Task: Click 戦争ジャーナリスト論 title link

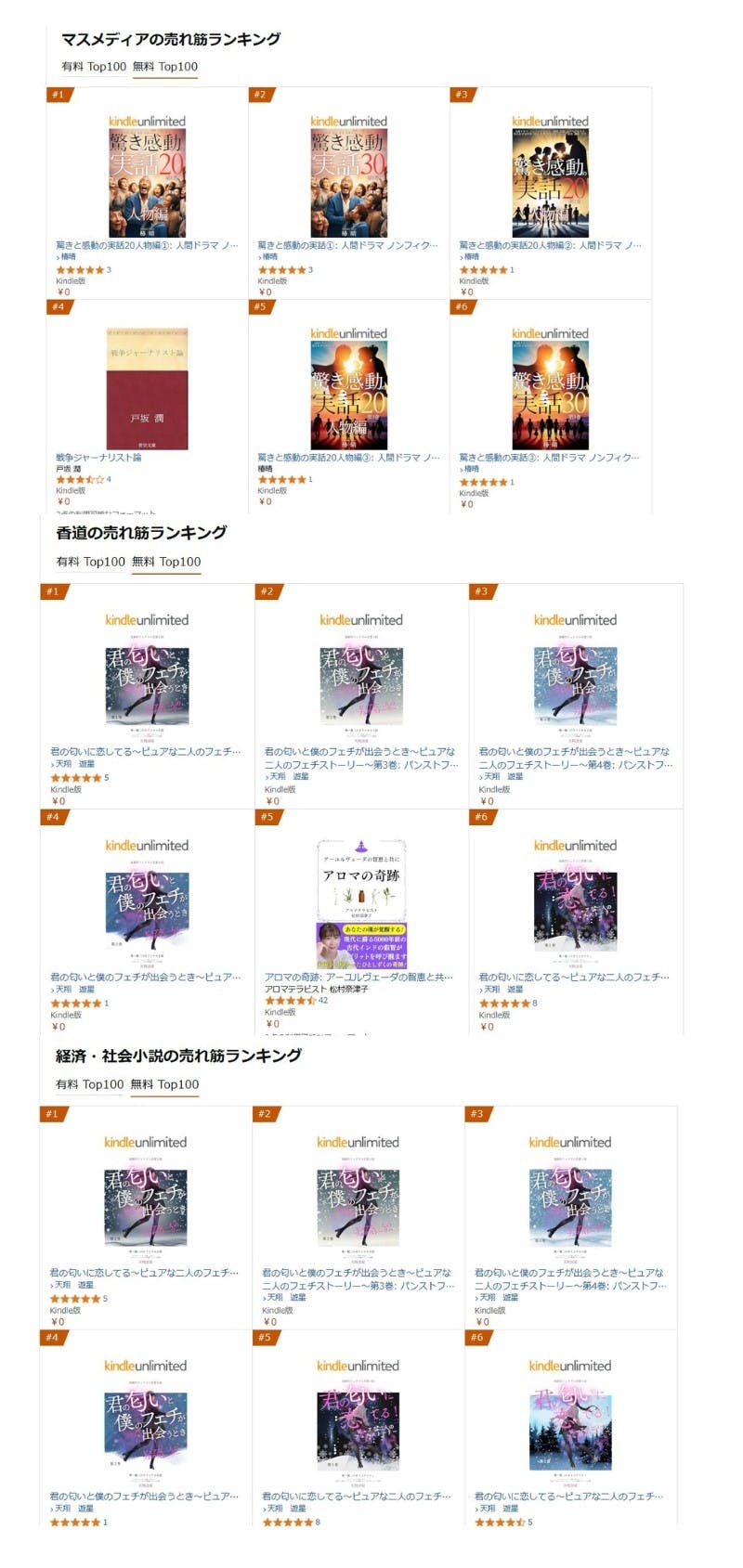Action: (98, 458)
